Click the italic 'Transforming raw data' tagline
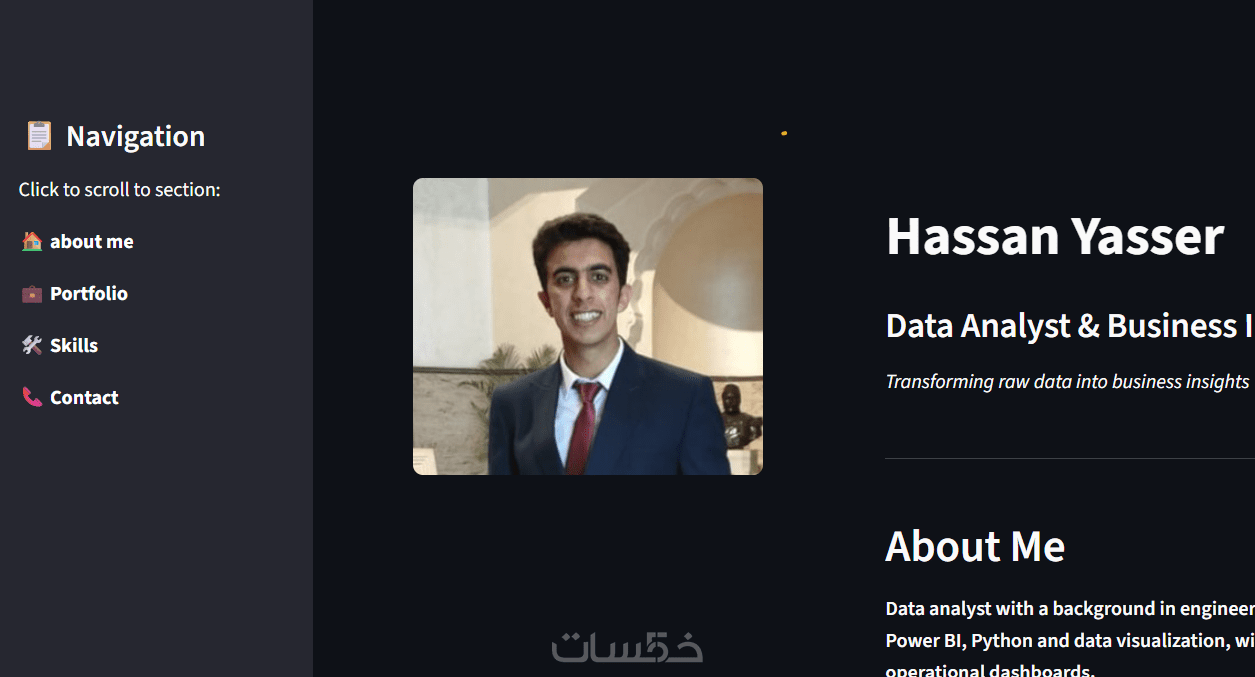The height and width of the screenshot is (677, 1255). click(1068, 381)
